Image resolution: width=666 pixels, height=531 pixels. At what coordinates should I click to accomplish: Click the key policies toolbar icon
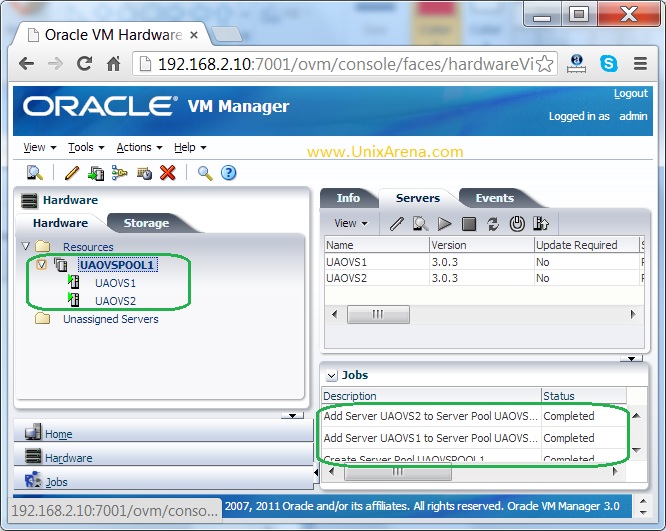click(120, 172)
